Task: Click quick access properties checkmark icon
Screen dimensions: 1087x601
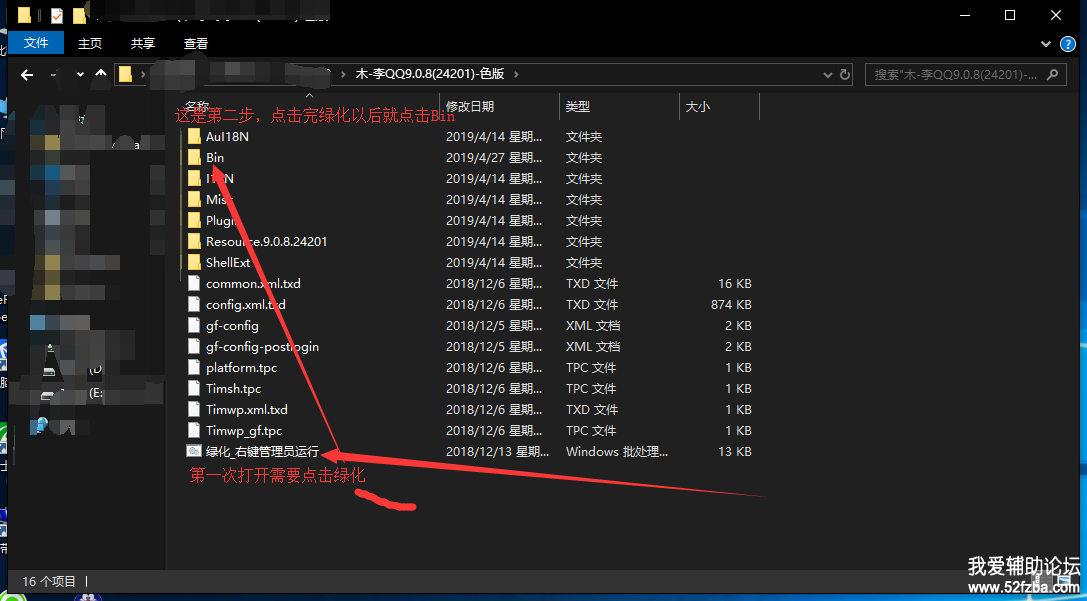Action: click(x=56, y=15)
